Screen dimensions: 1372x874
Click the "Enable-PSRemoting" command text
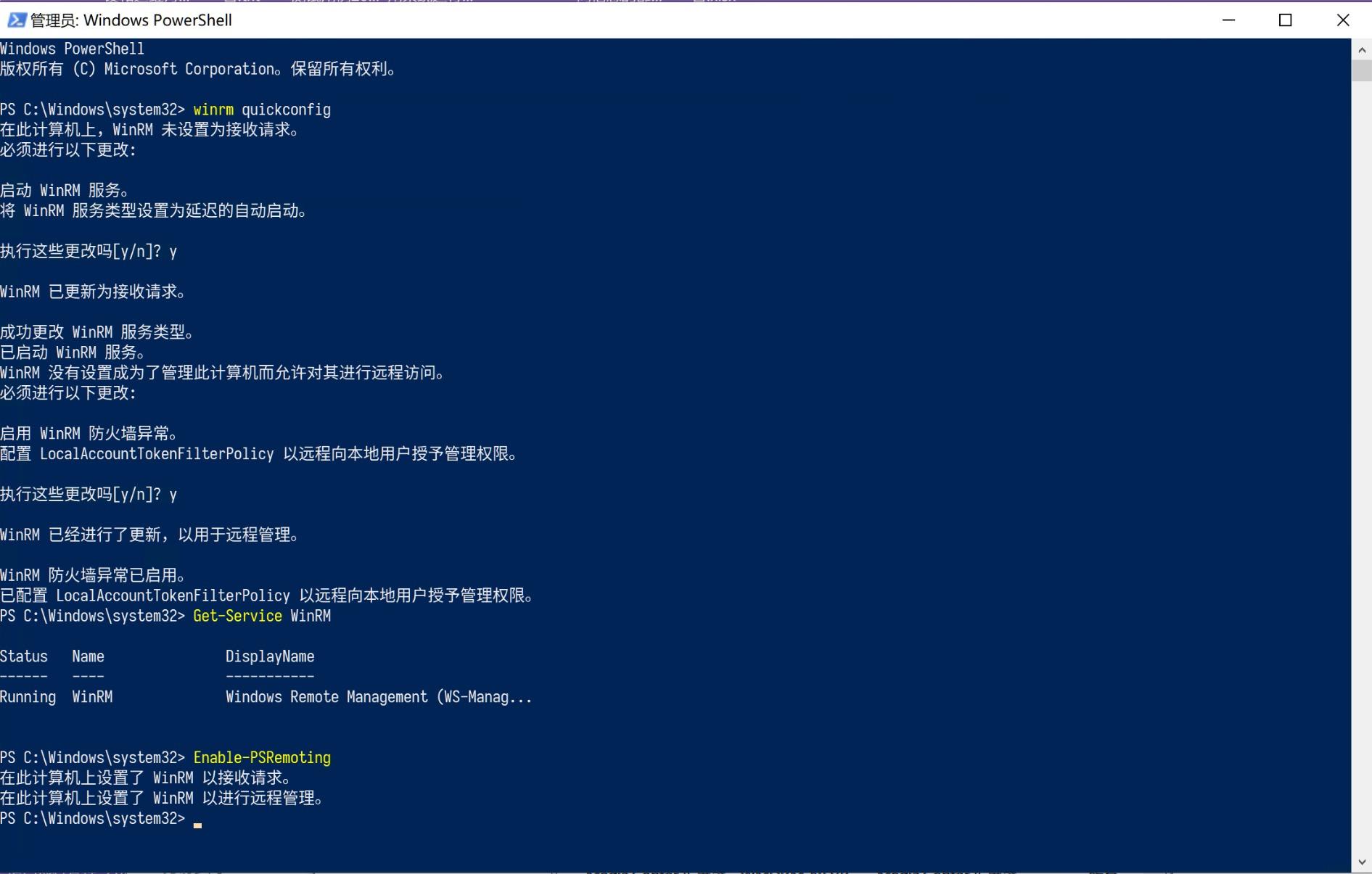[x=262, y=757]
